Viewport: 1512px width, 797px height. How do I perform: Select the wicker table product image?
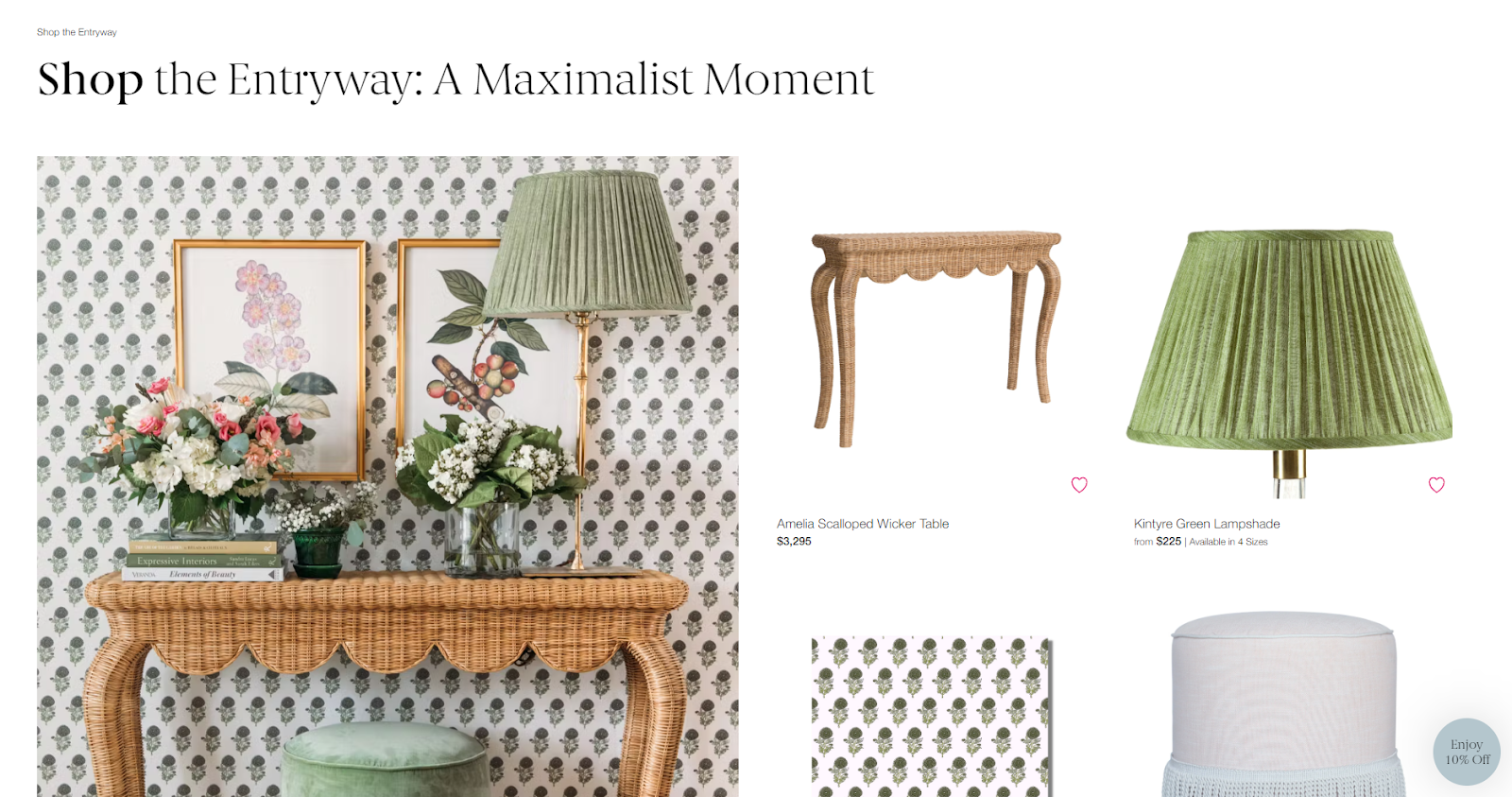936,338
